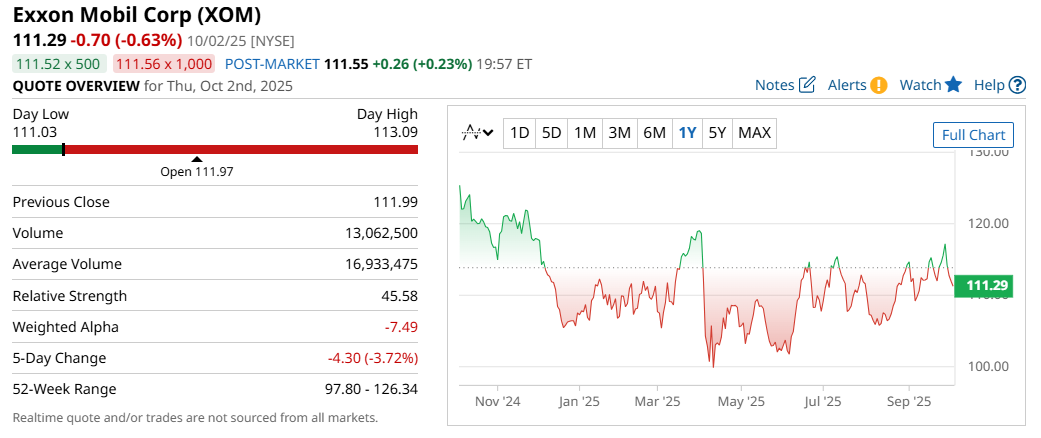Click the Watch link text
Screen dimensions: 1041x438
tap(920, 85)
